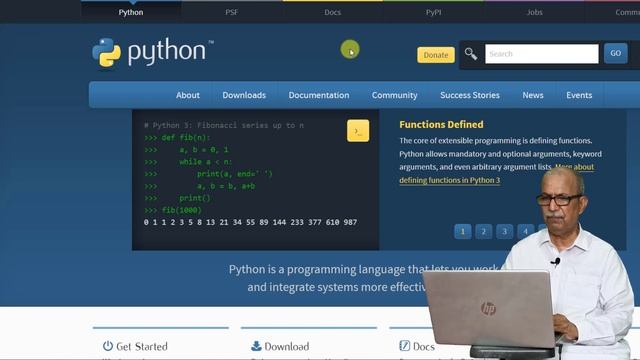
Task: Open the News menu
Action: tap(533, 95)
